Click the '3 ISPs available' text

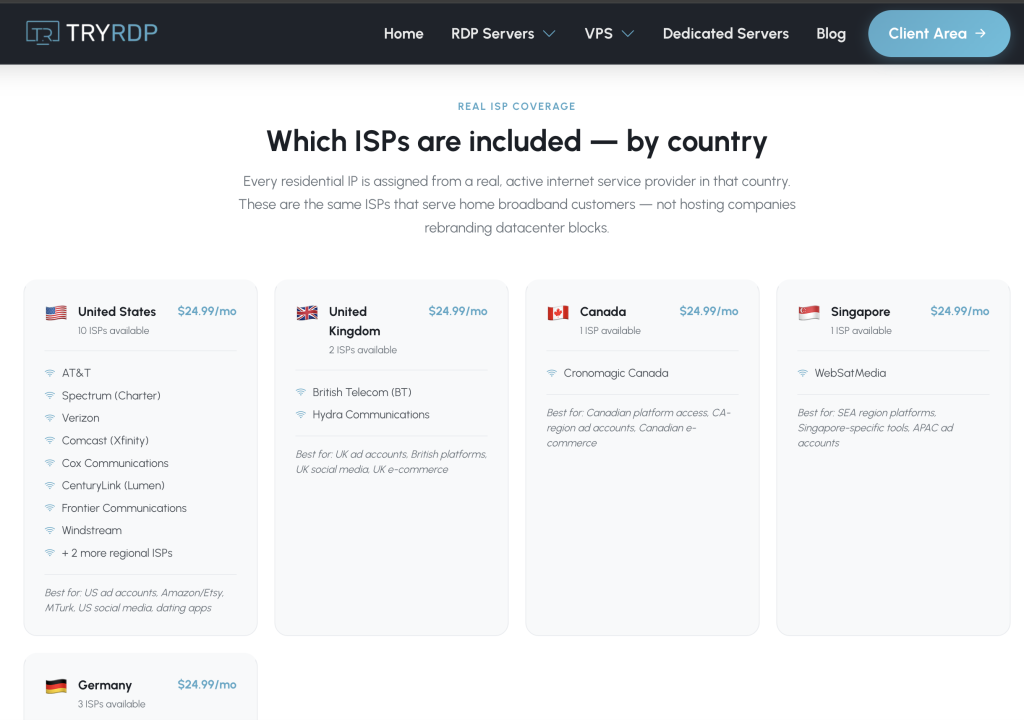pos(112,704)
